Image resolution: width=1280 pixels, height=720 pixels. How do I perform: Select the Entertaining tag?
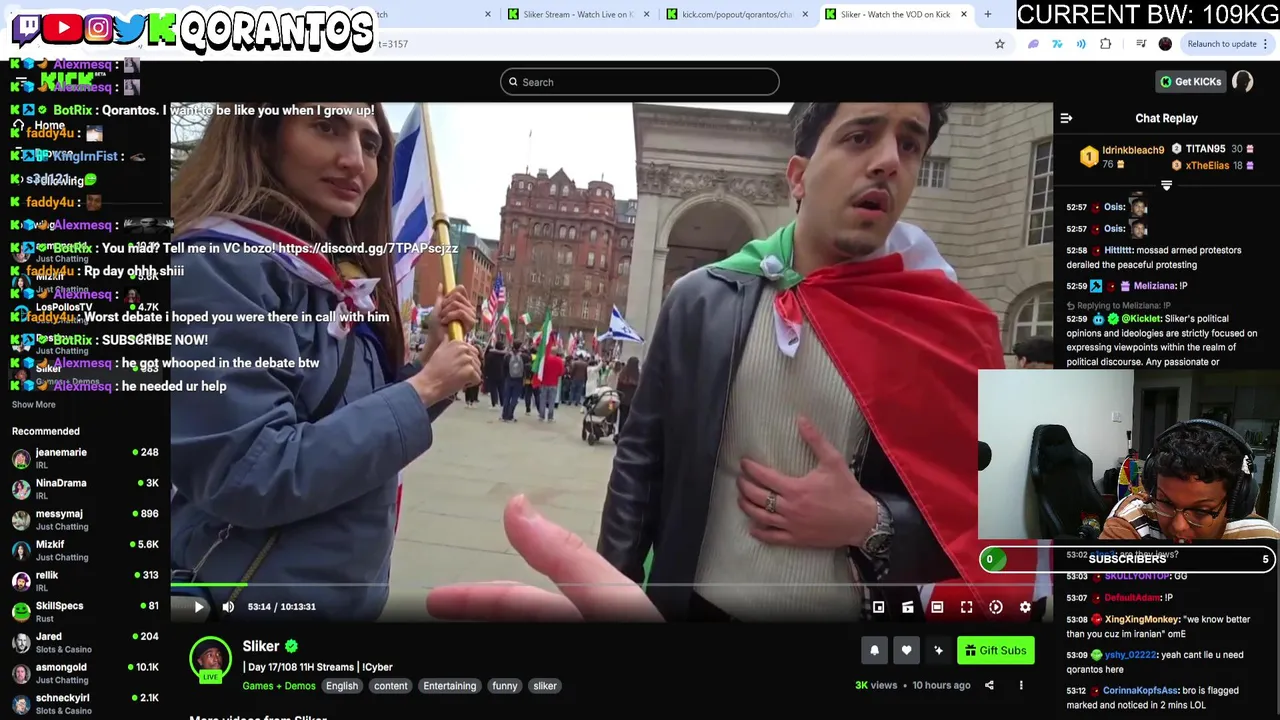tap(450, 686)
